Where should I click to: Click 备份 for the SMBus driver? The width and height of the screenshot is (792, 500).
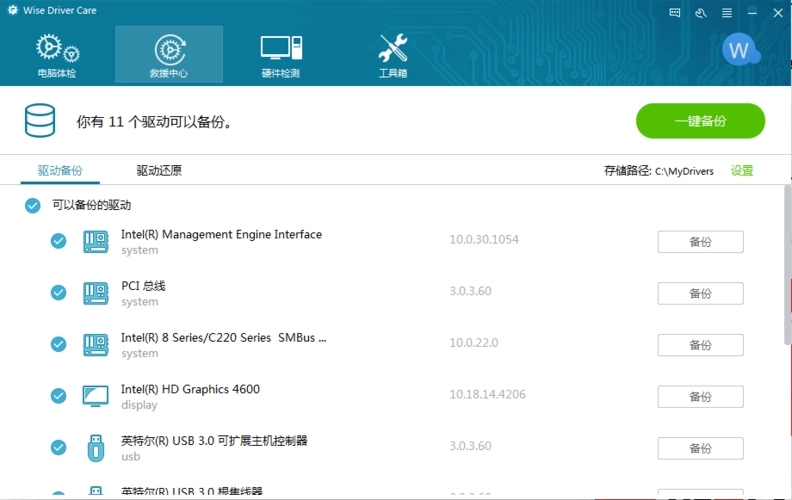pyautogui.click(x=701, y=345)
